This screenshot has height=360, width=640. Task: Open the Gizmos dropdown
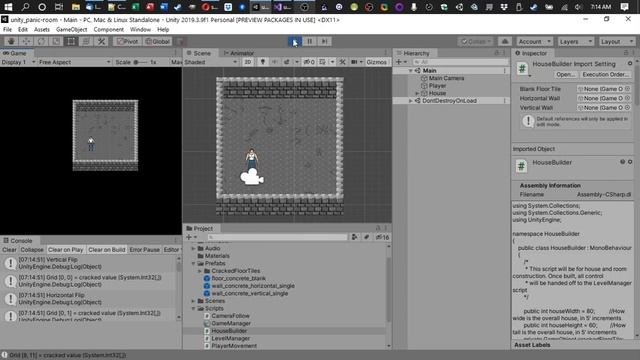376,62
